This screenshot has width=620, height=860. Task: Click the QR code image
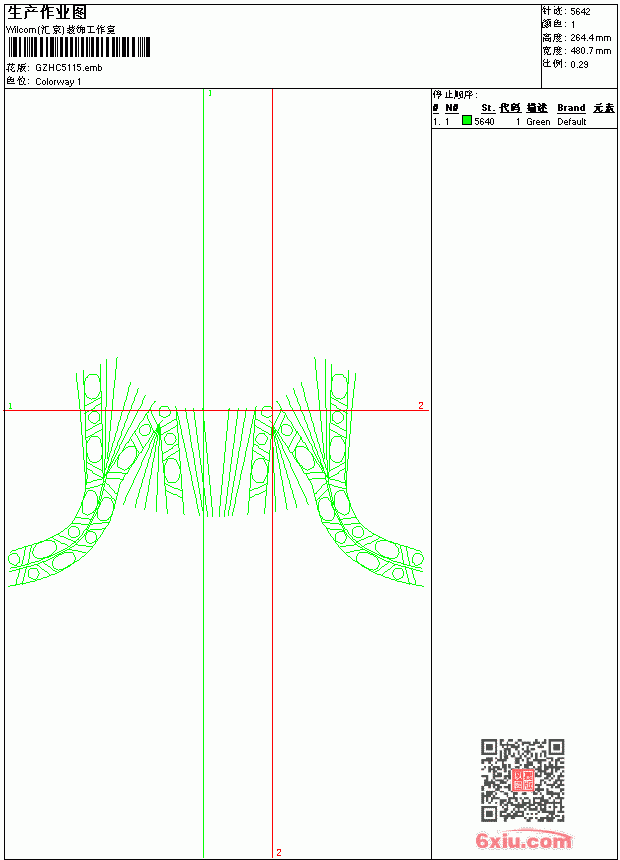pyautogui.click(x=523, y=780)
